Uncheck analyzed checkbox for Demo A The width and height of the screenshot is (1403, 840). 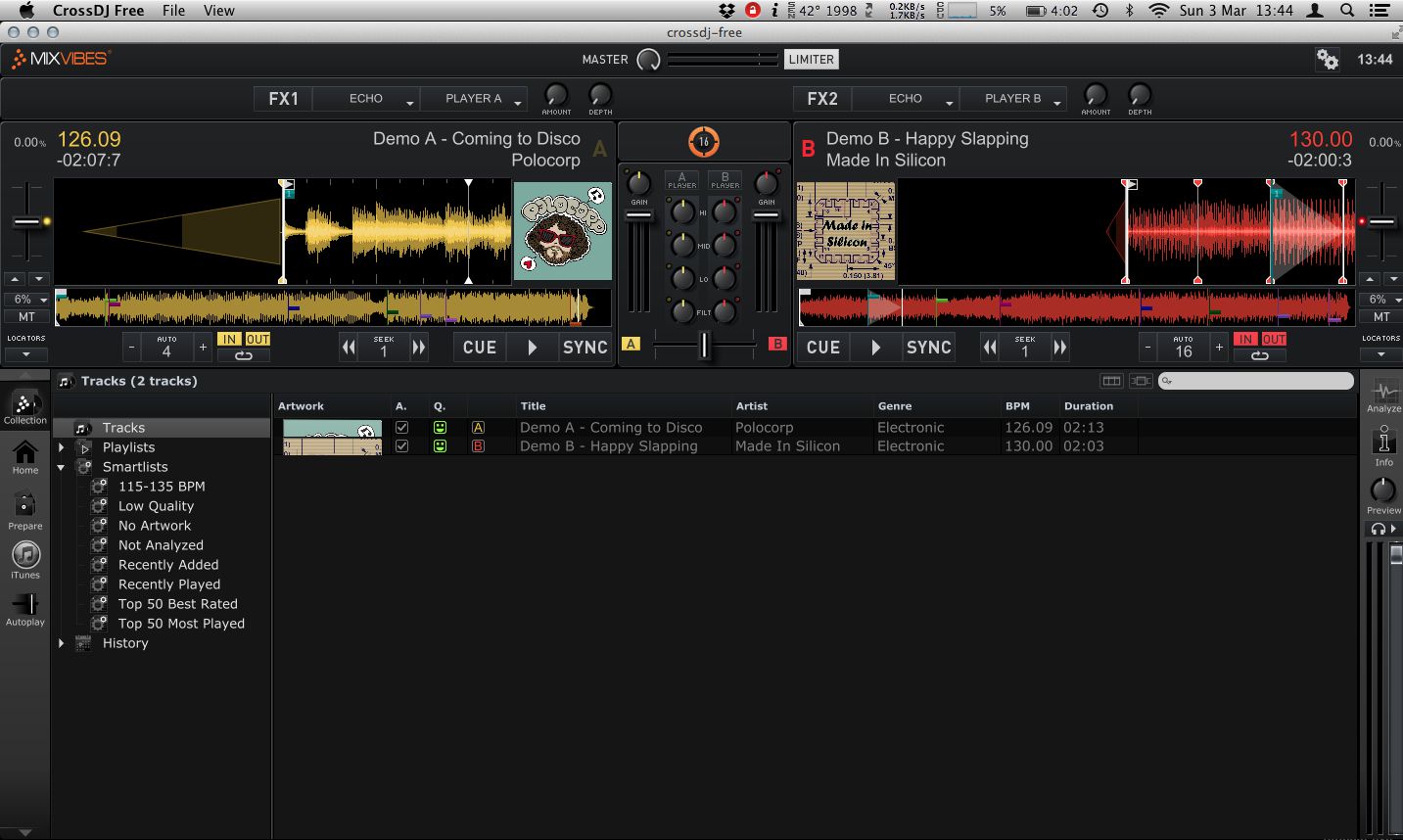coord(401,428)
